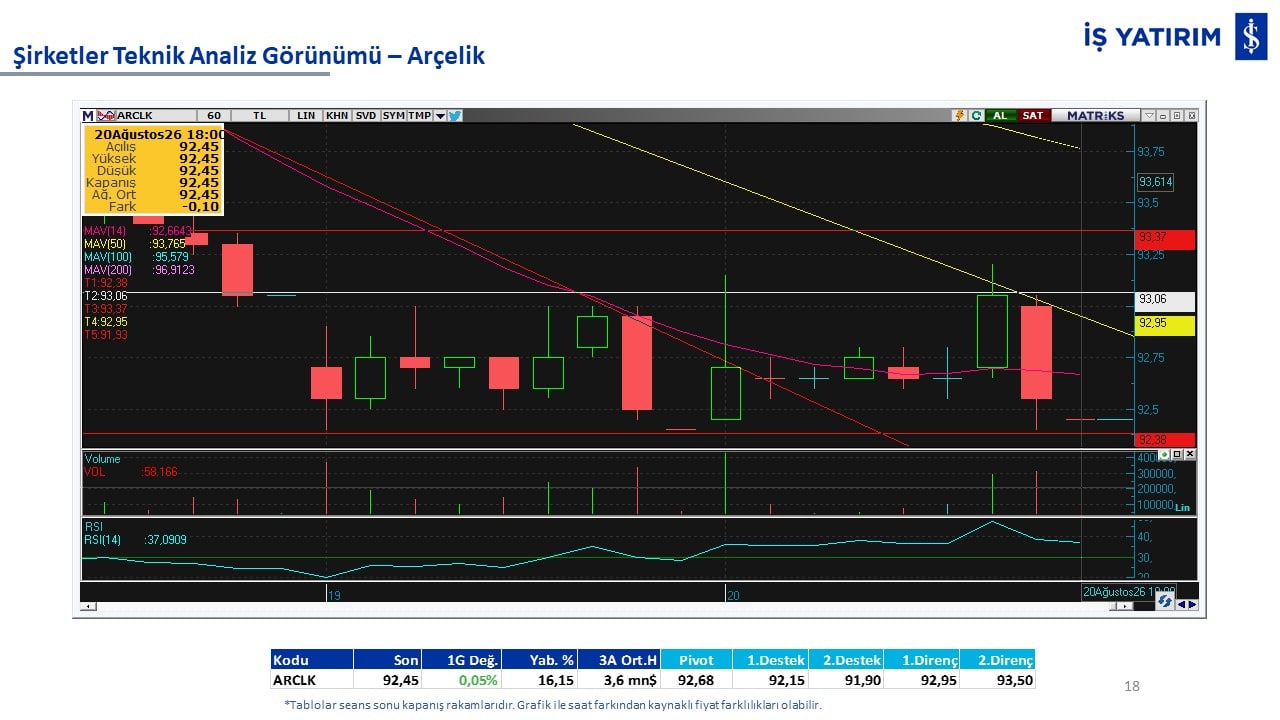Screen dimensions: 1280x720
Task: Click the Matriks M logo icon
Action: pos(88,116)
